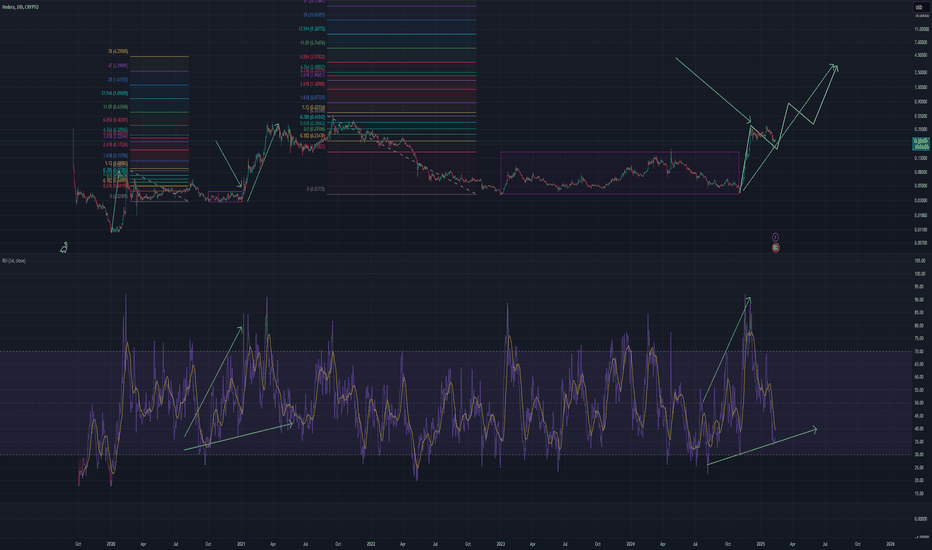Viewport: 932px width, 550px height.
Task: Click the 2.50000 price scale value
Action: tap(921, 73)
